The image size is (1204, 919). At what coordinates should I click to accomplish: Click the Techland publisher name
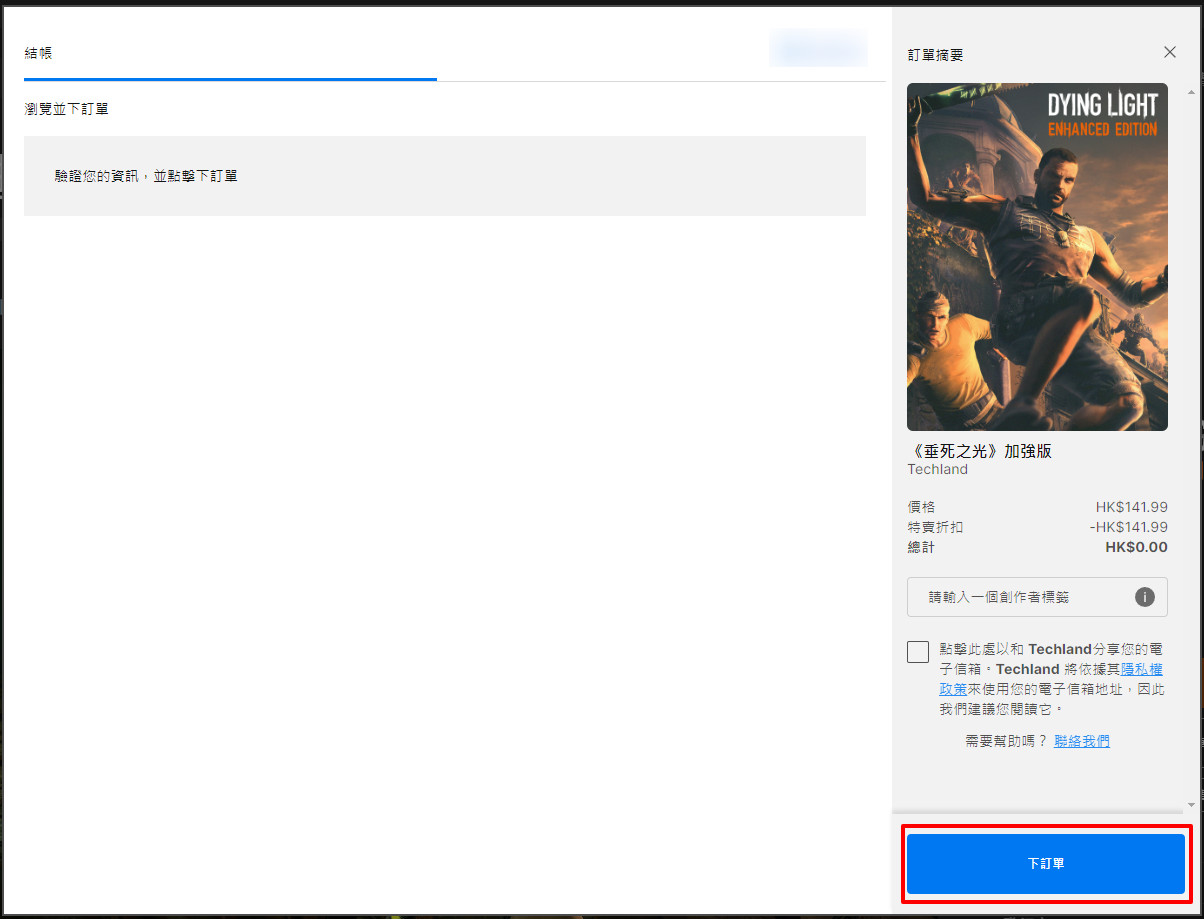[x=937, y=469]
